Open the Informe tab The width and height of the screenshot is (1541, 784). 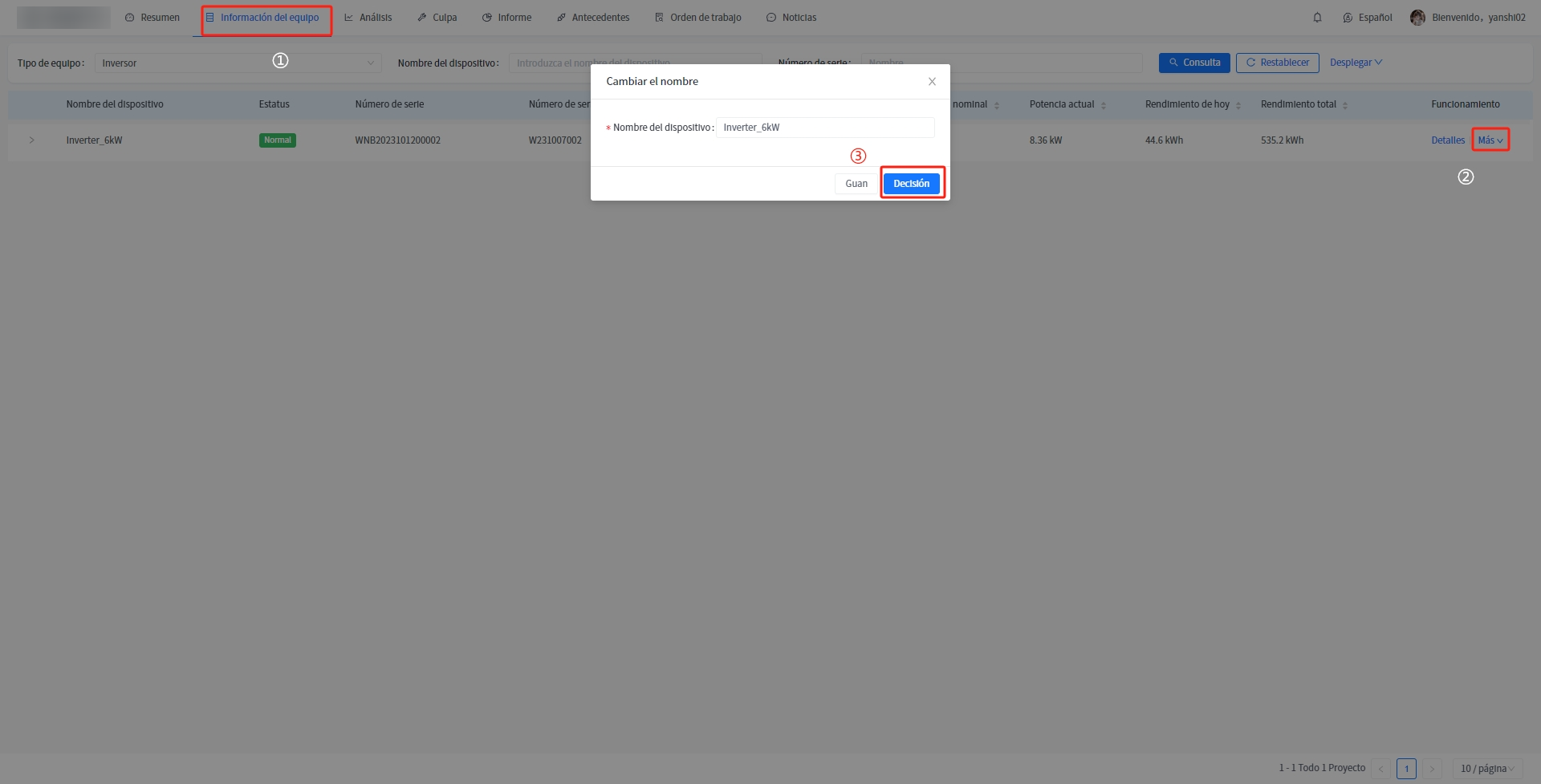506,18
